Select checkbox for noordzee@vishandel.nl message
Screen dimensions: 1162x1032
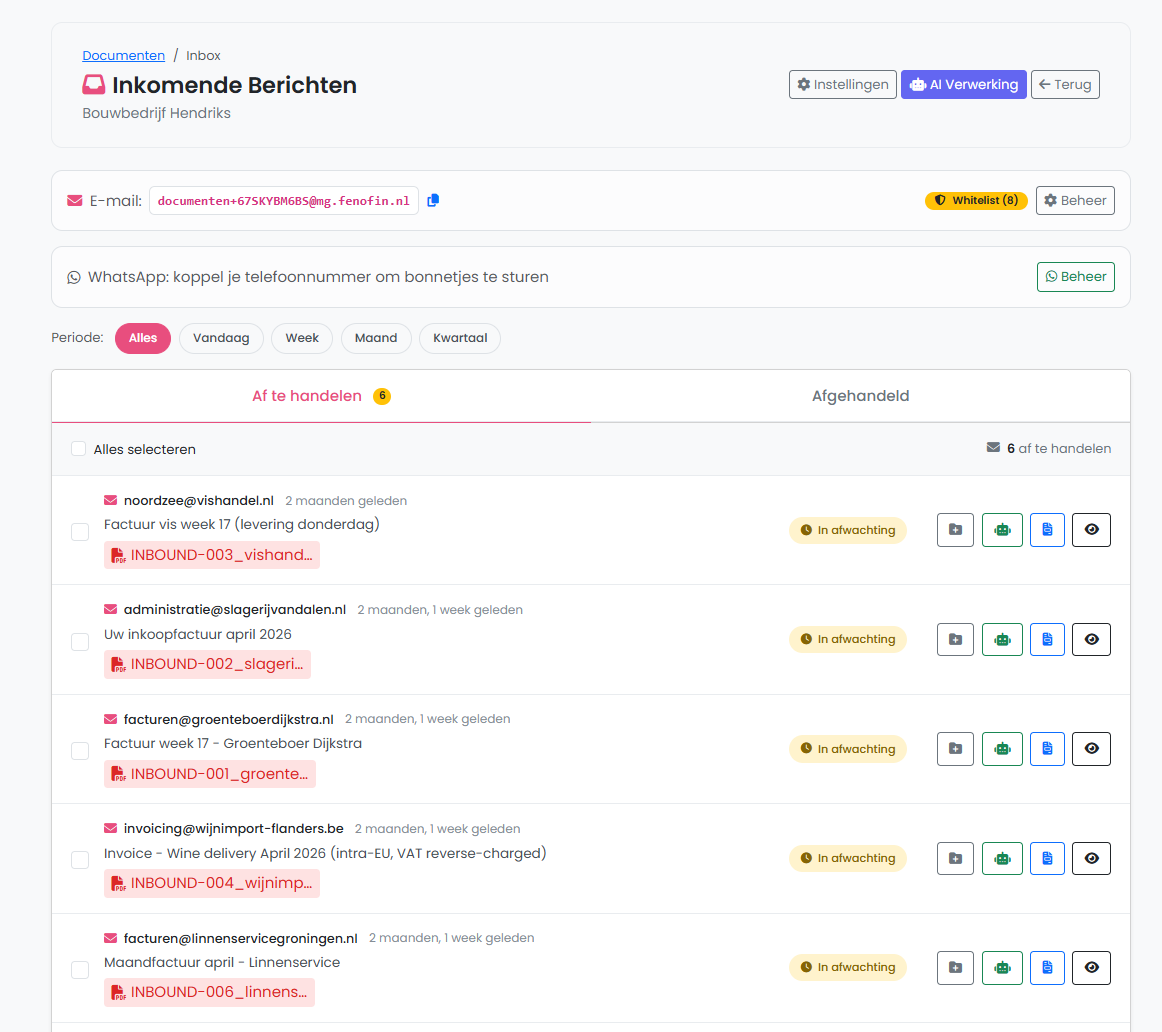[x=80, y=532]
